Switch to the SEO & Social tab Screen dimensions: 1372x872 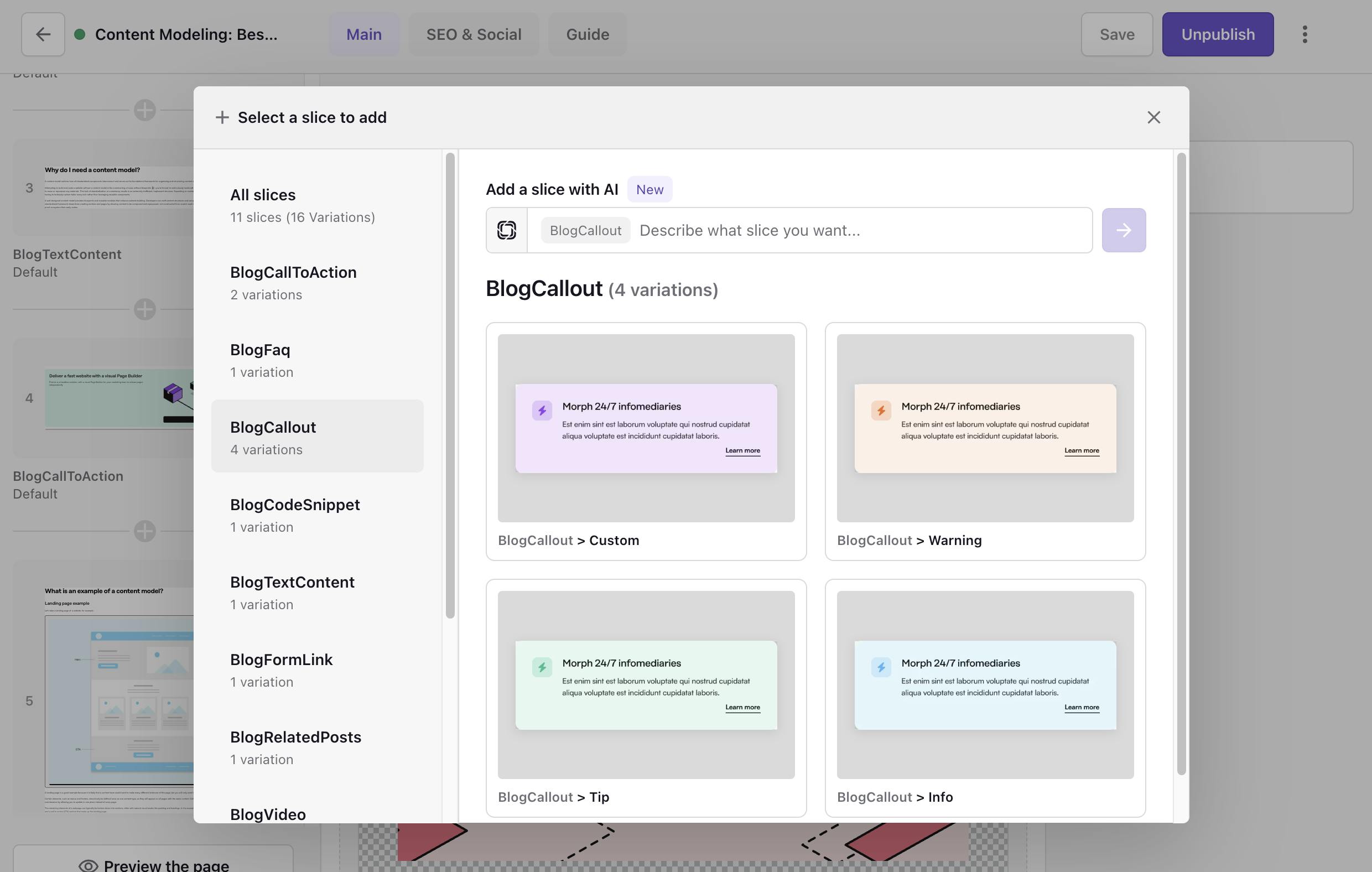[x=474, y=34]
